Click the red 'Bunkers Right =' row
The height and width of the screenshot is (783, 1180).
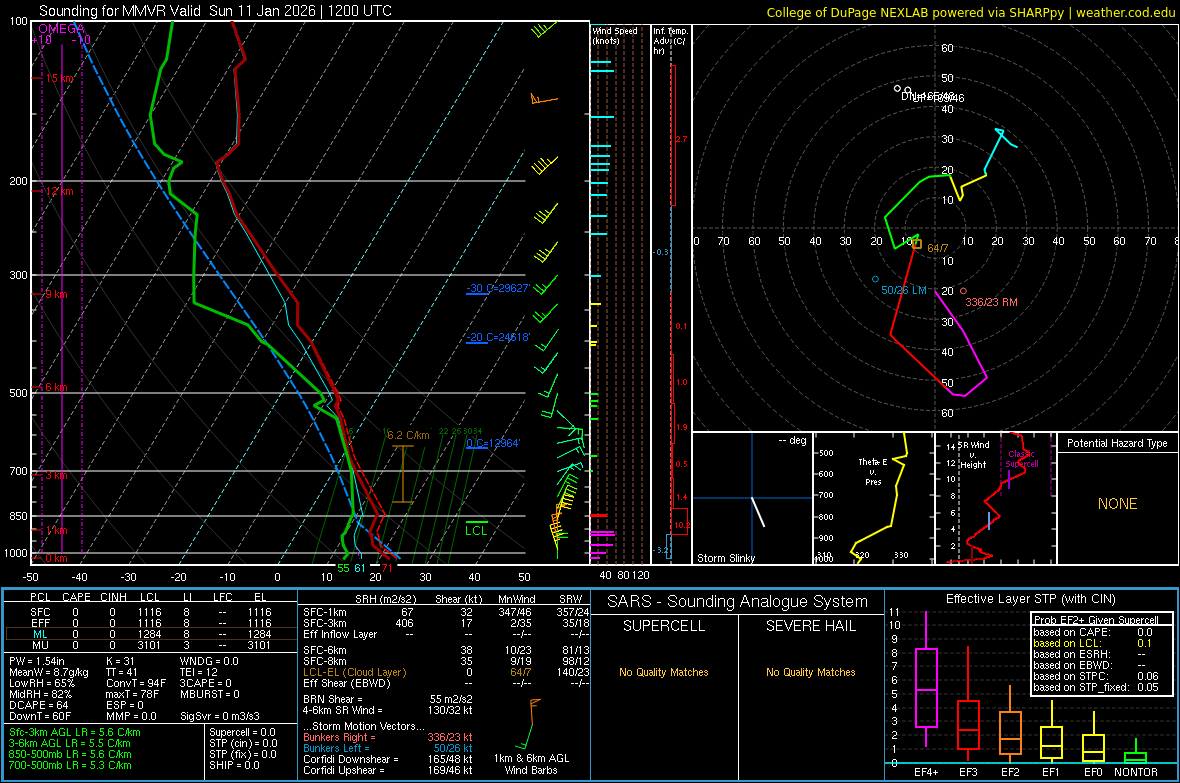[388, 737]
